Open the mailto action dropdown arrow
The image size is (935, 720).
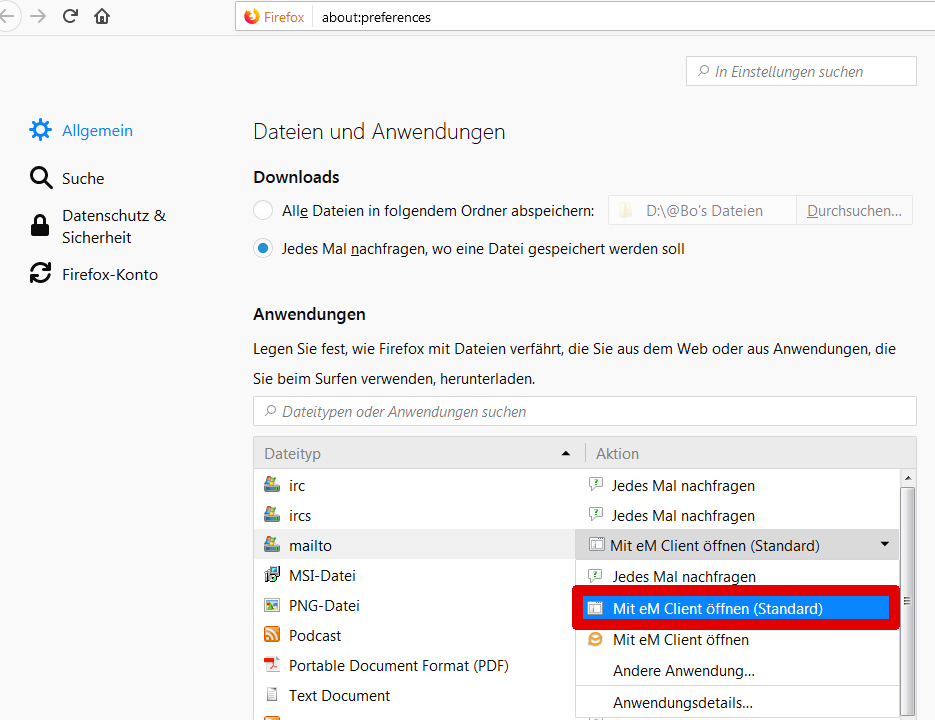884,545
